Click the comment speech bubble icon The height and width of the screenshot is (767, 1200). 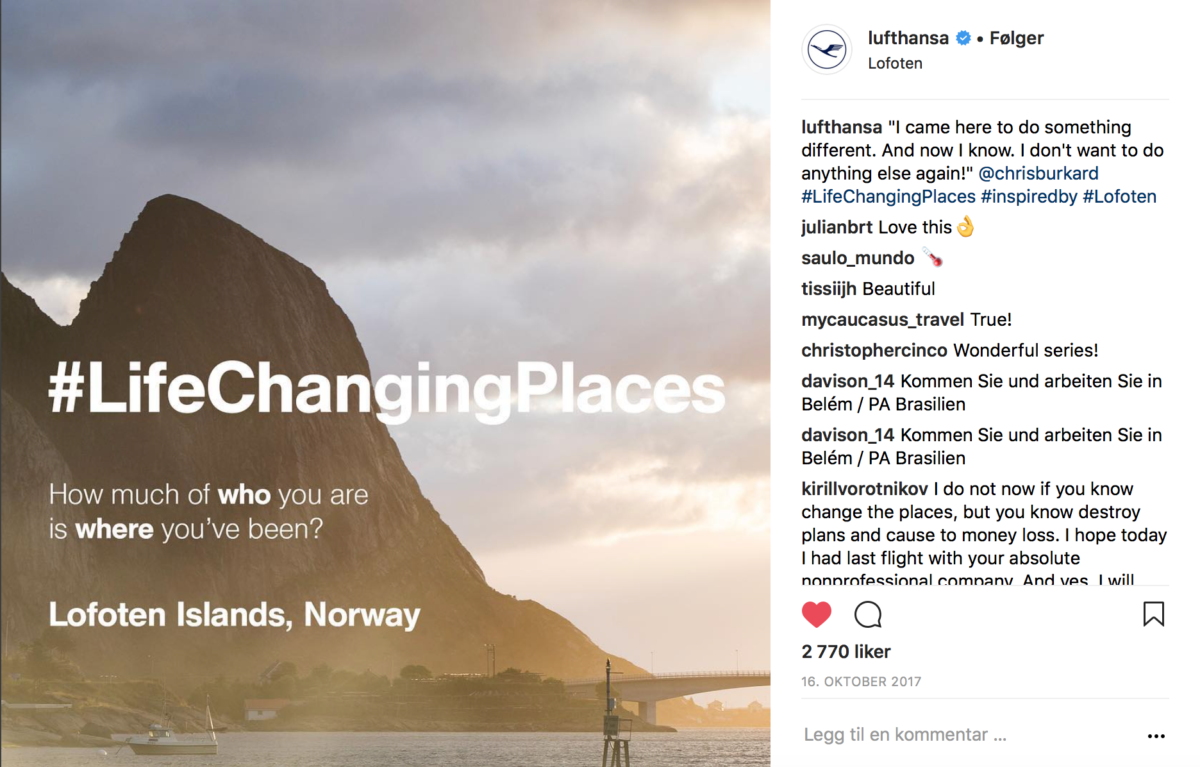click(868, 614)
